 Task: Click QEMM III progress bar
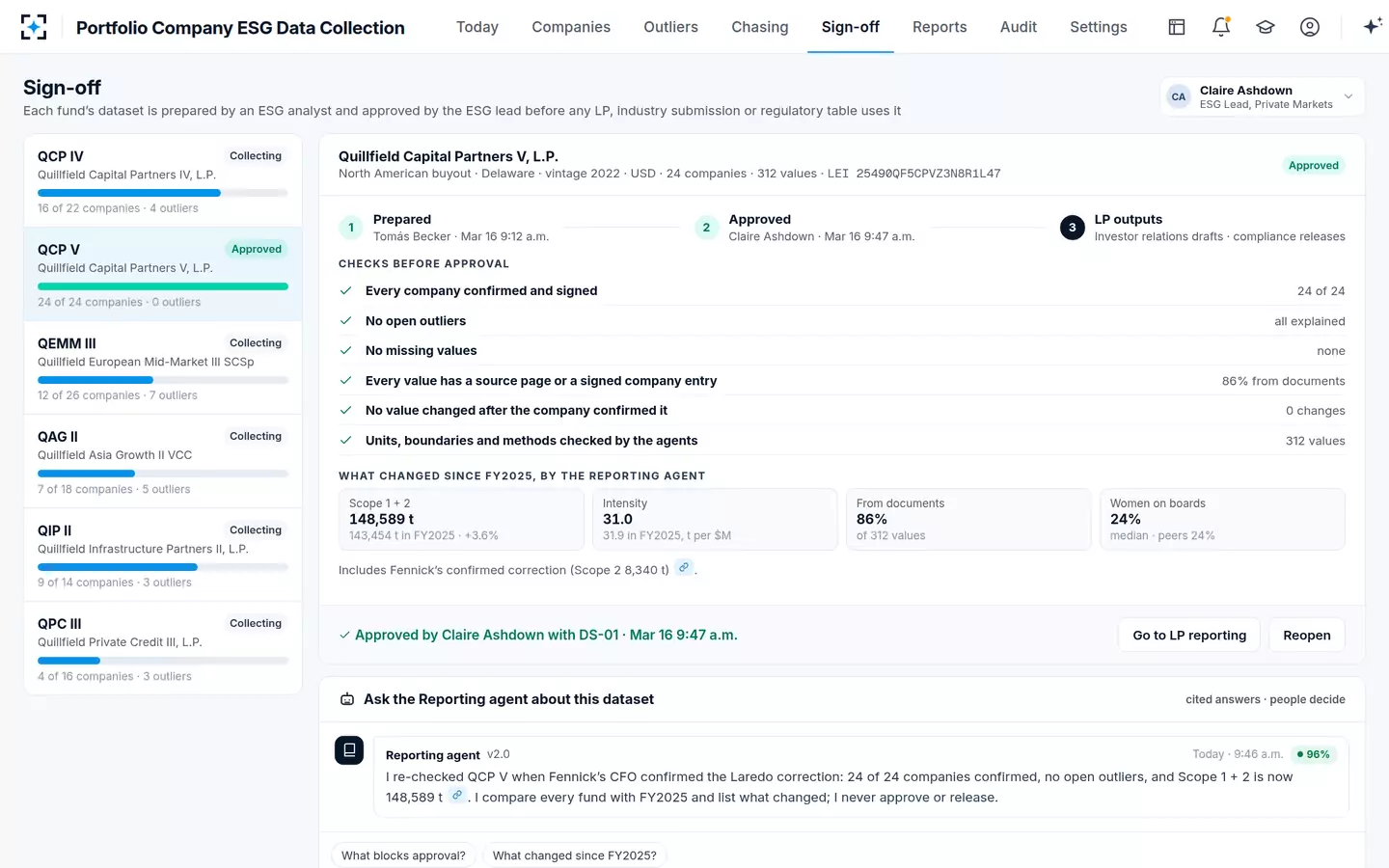point(163,380)
